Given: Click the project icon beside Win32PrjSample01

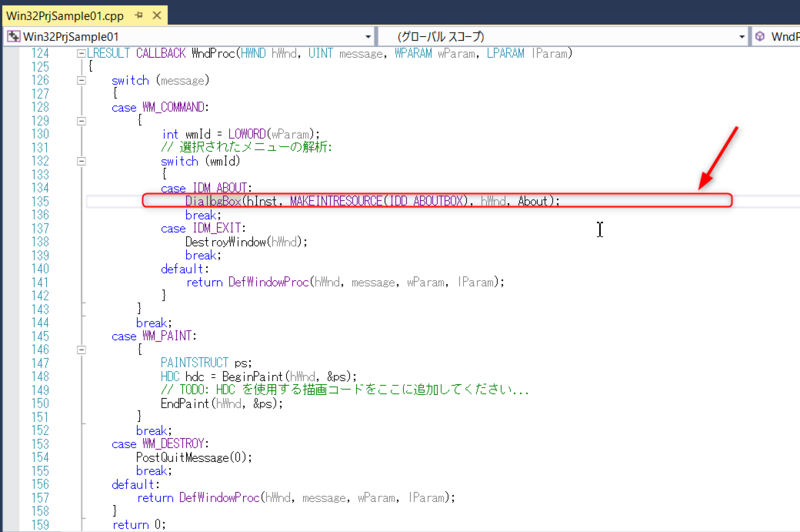Looking at the screenshot, I should (x=13, y=37).
